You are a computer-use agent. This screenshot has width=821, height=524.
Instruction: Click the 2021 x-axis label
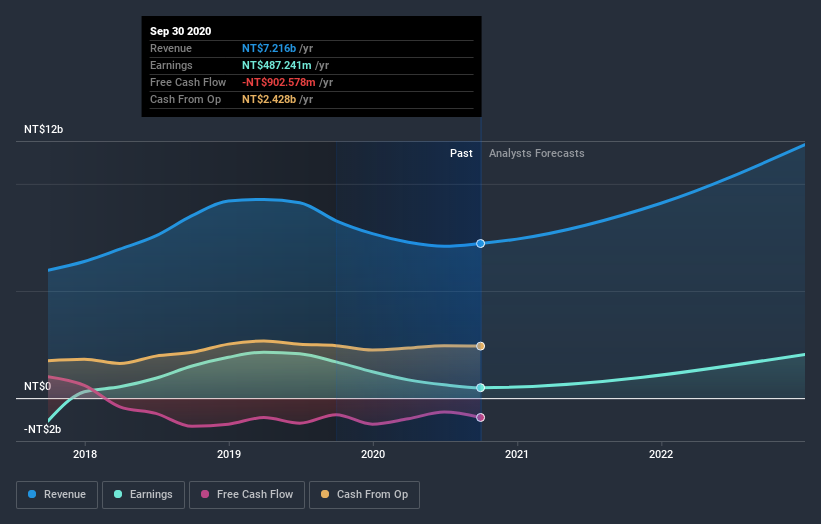(x=517, y=454)
